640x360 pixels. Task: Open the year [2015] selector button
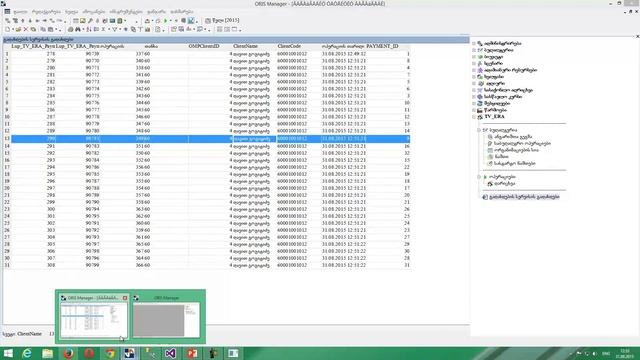point(222,20)
